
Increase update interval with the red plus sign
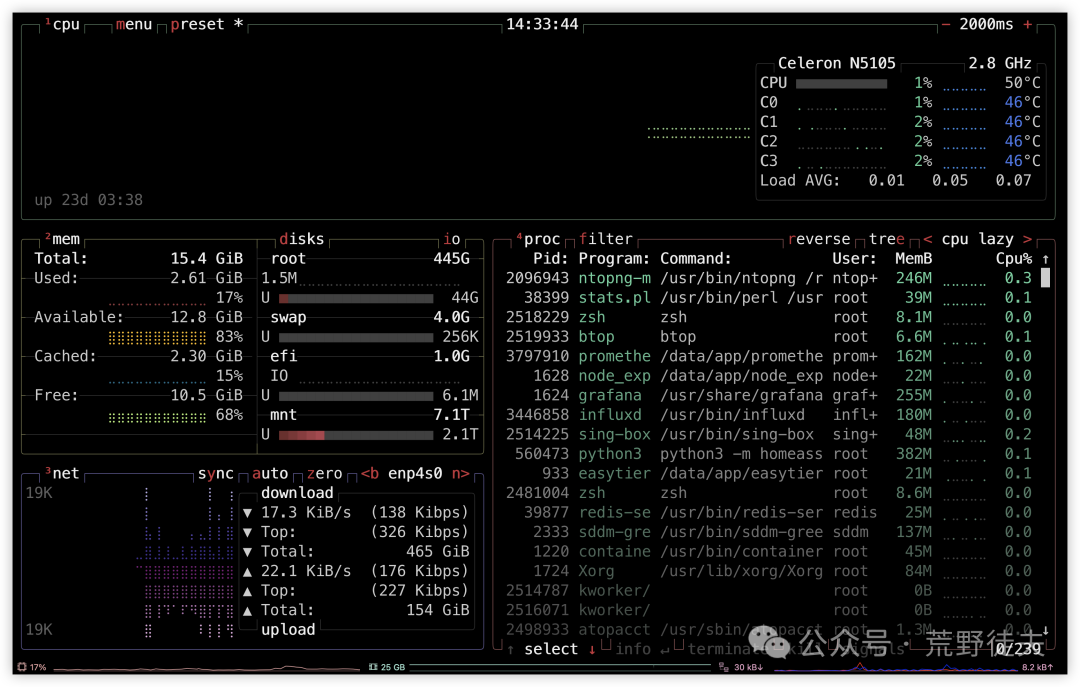1028,24
